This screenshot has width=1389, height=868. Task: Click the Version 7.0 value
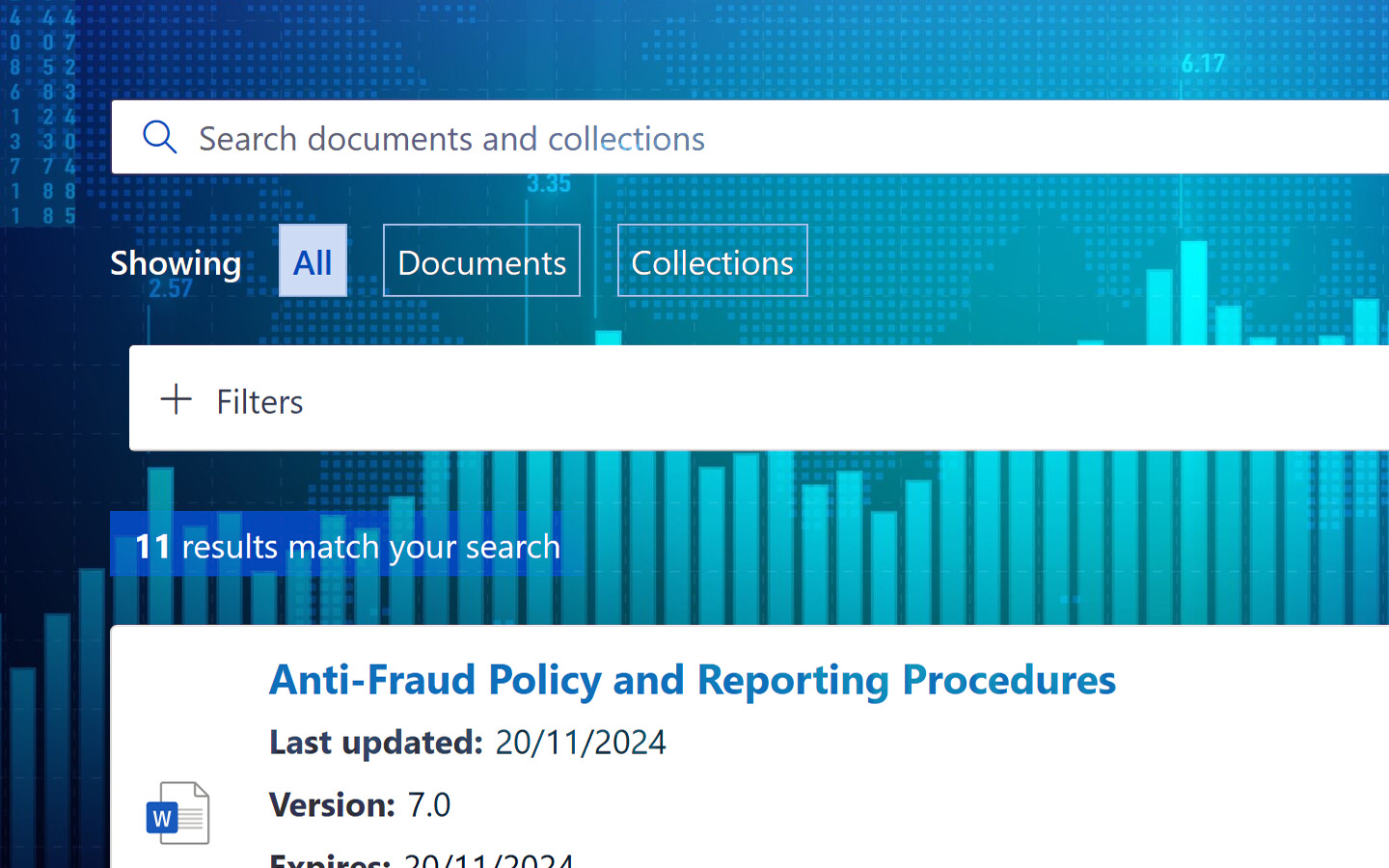point(428,804)
